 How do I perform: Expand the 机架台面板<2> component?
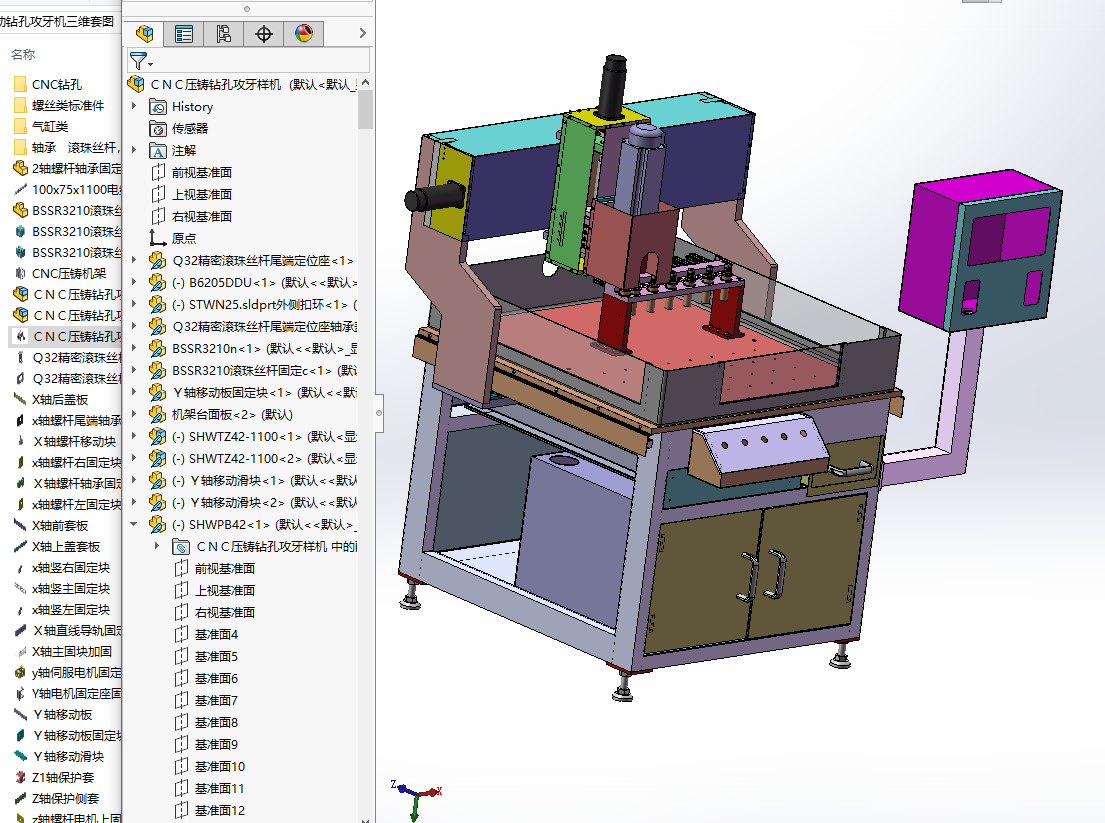click(x=134, y=414)
